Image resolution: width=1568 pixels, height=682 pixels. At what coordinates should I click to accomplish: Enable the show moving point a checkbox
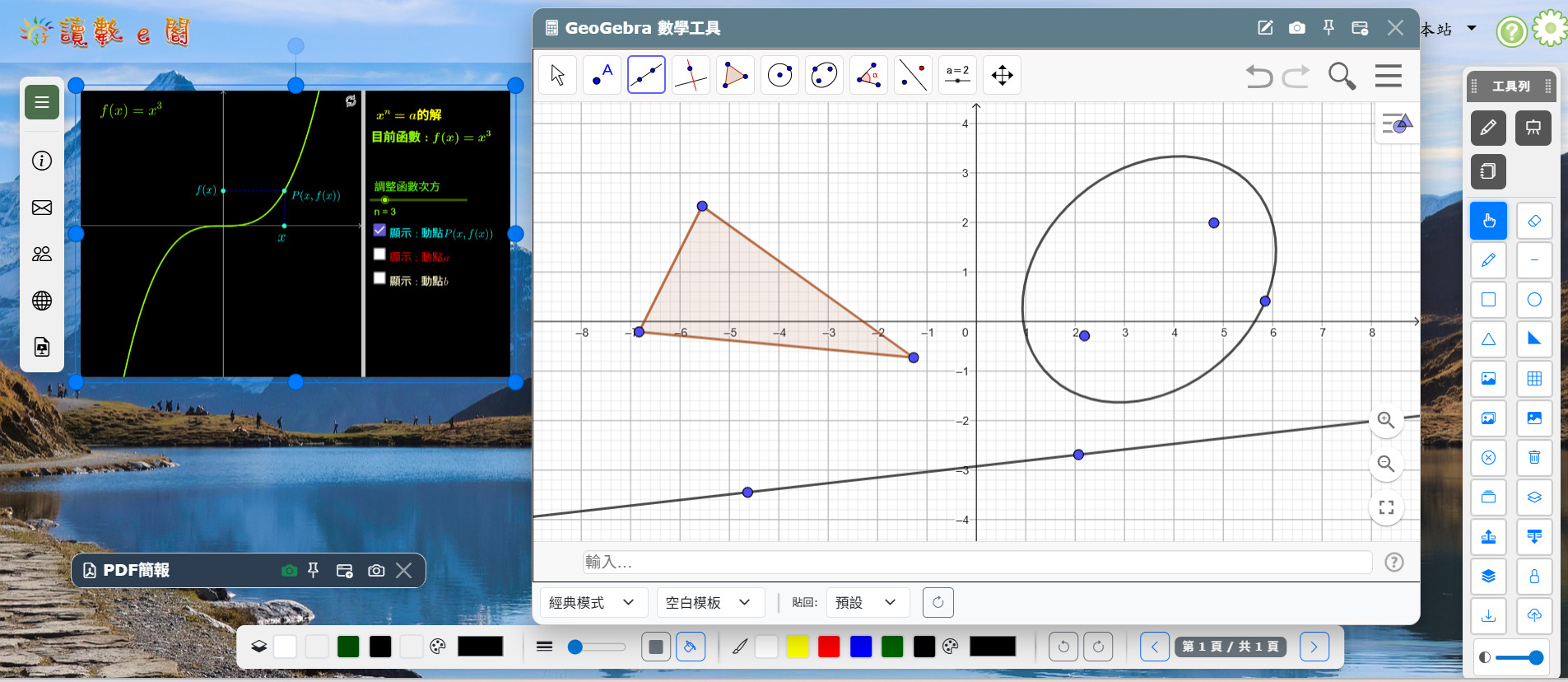[x=379, y=255]
